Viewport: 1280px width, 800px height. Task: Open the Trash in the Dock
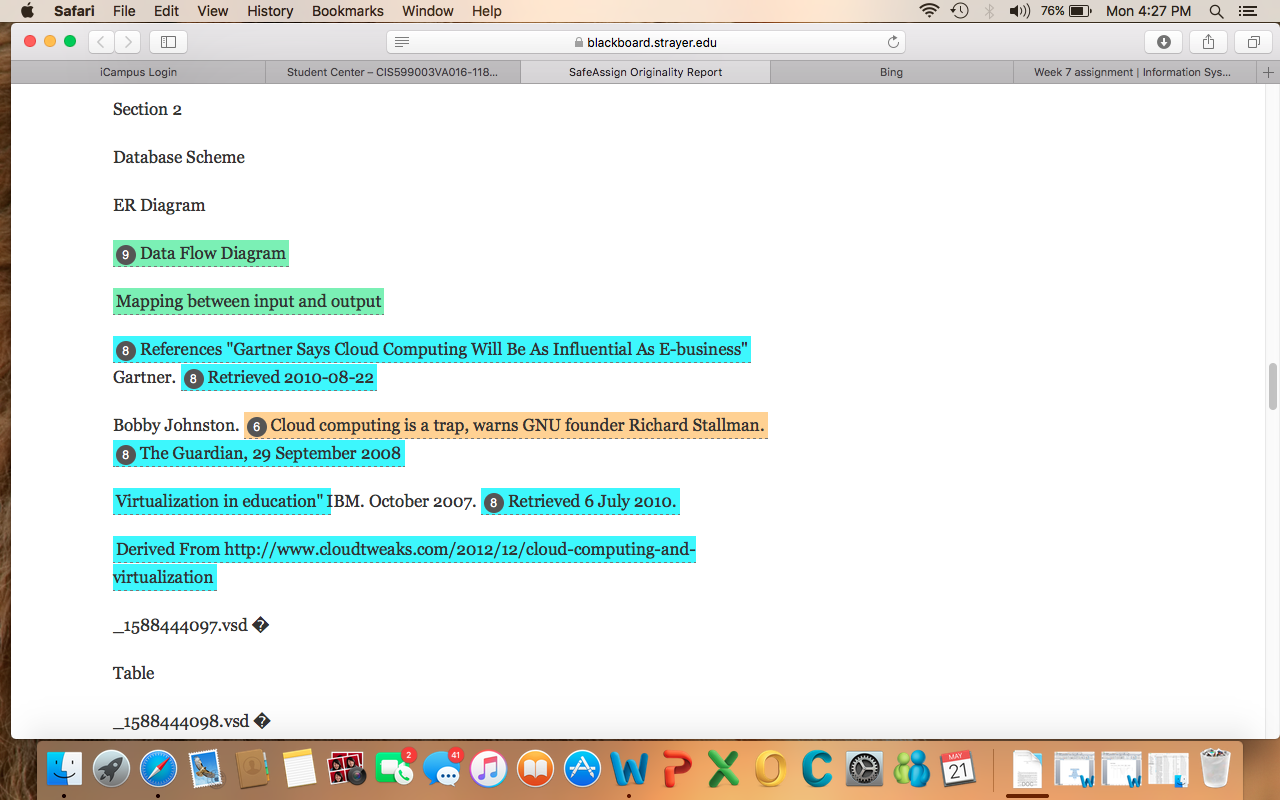point(1214,768)
